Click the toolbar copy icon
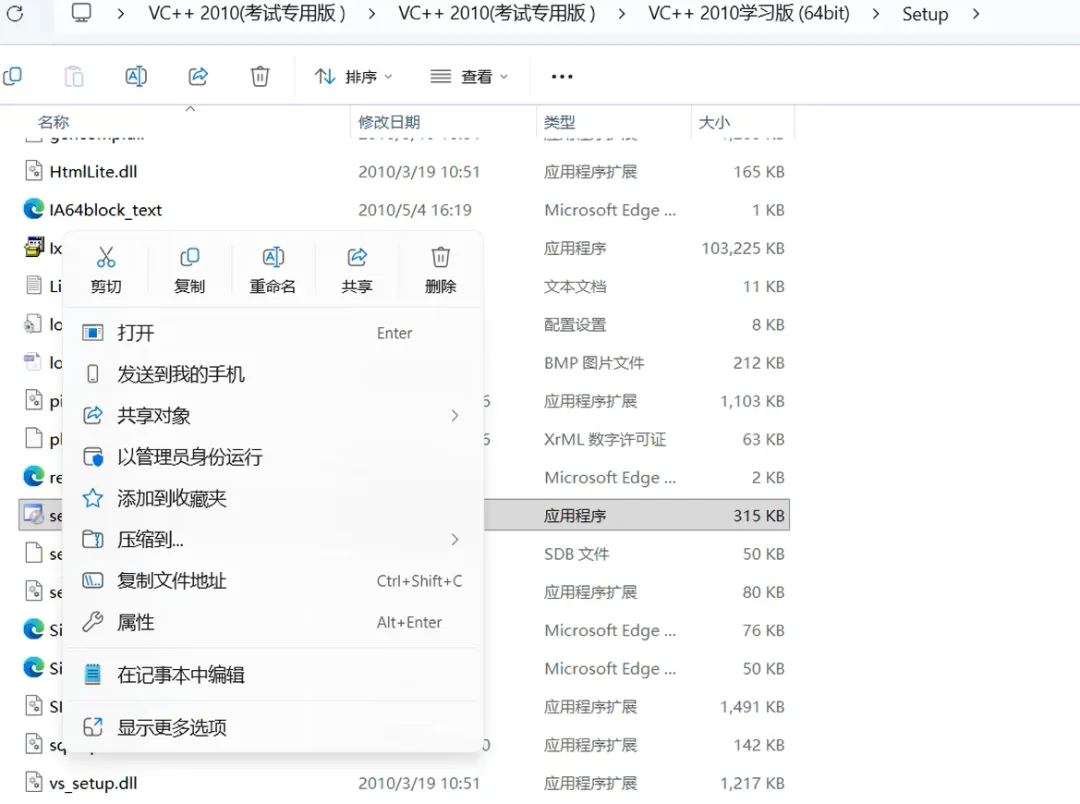This screenshot has width=1080, height=804. point(12,76)
